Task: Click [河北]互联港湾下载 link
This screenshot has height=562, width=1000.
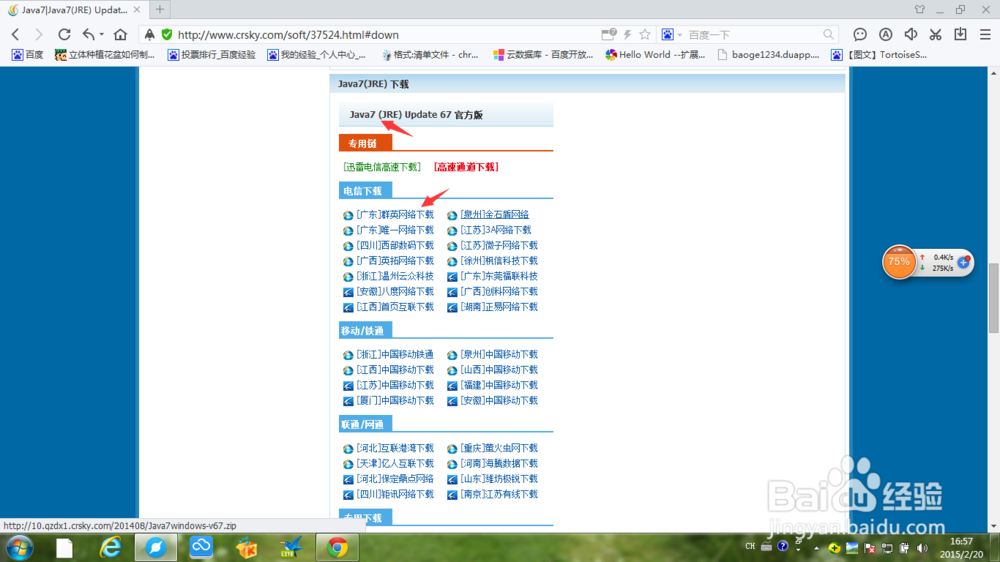Action: click(395, 448)
